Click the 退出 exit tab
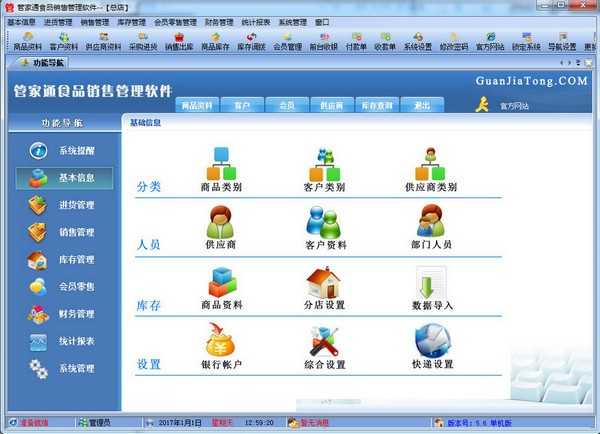The image size is (600, 434). click(x=422, y=105)
